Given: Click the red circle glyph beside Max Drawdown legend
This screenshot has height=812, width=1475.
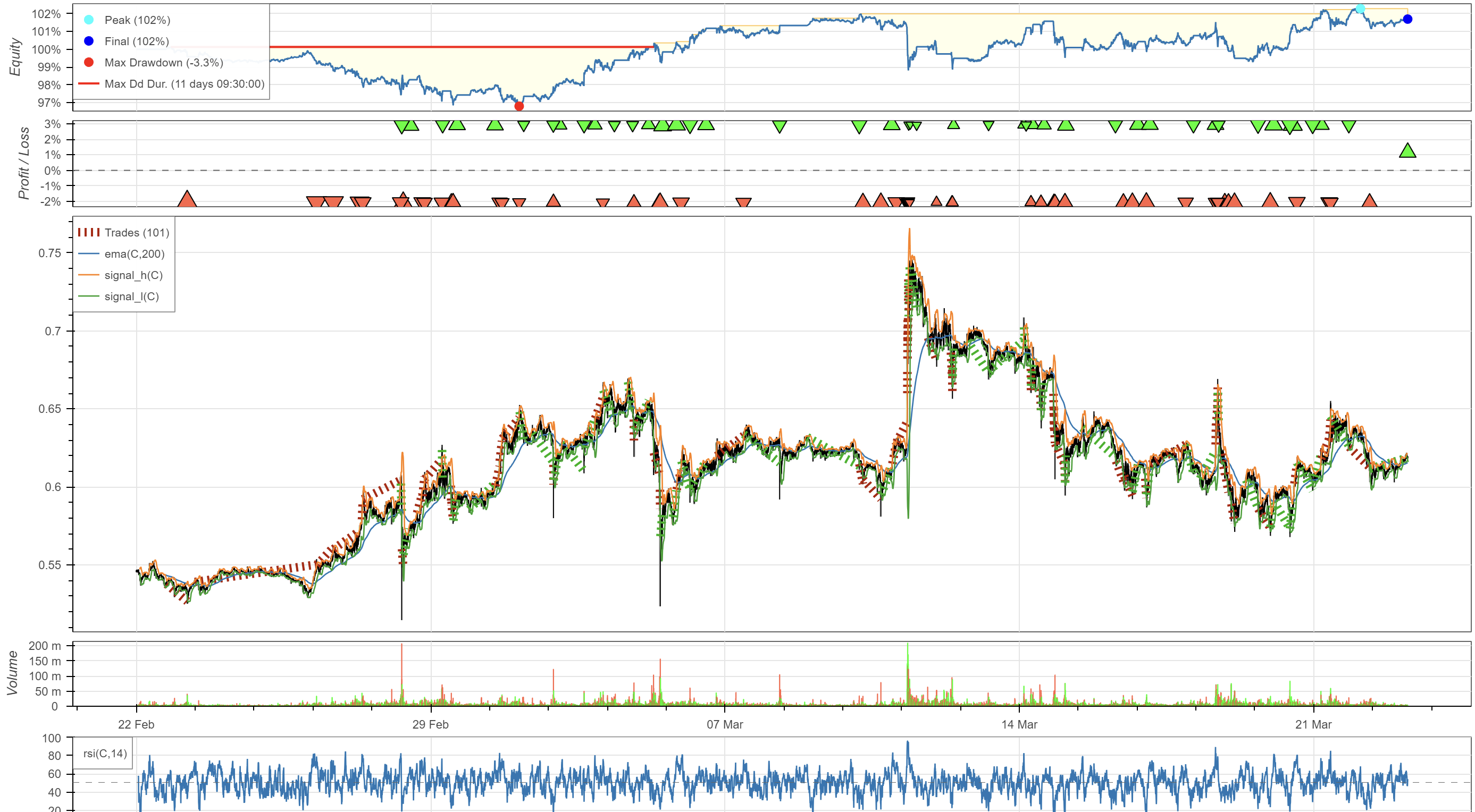Looking at the screenshot, I should [x=89, y=62].
